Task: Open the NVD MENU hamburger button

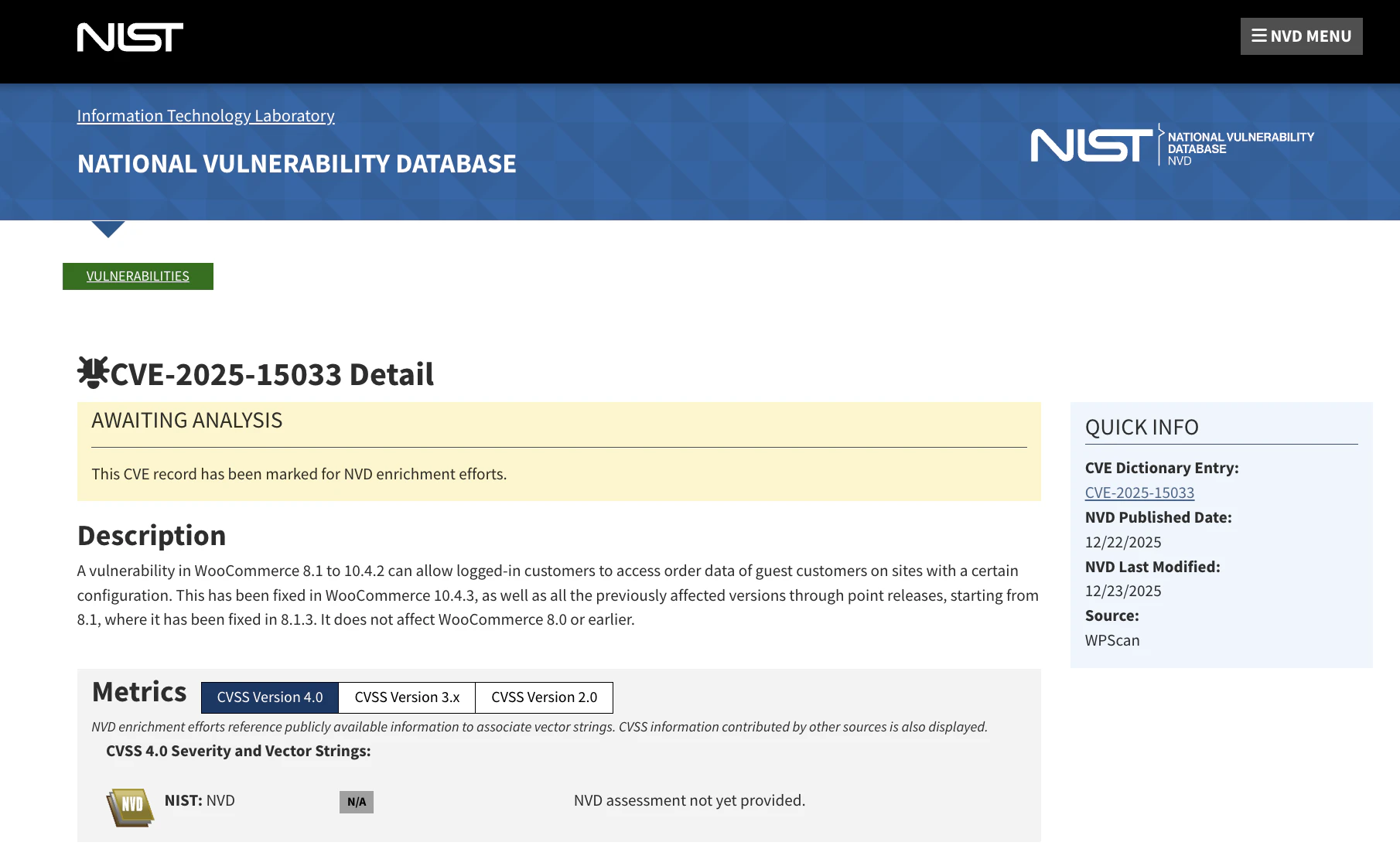Action: [1302, 36]
